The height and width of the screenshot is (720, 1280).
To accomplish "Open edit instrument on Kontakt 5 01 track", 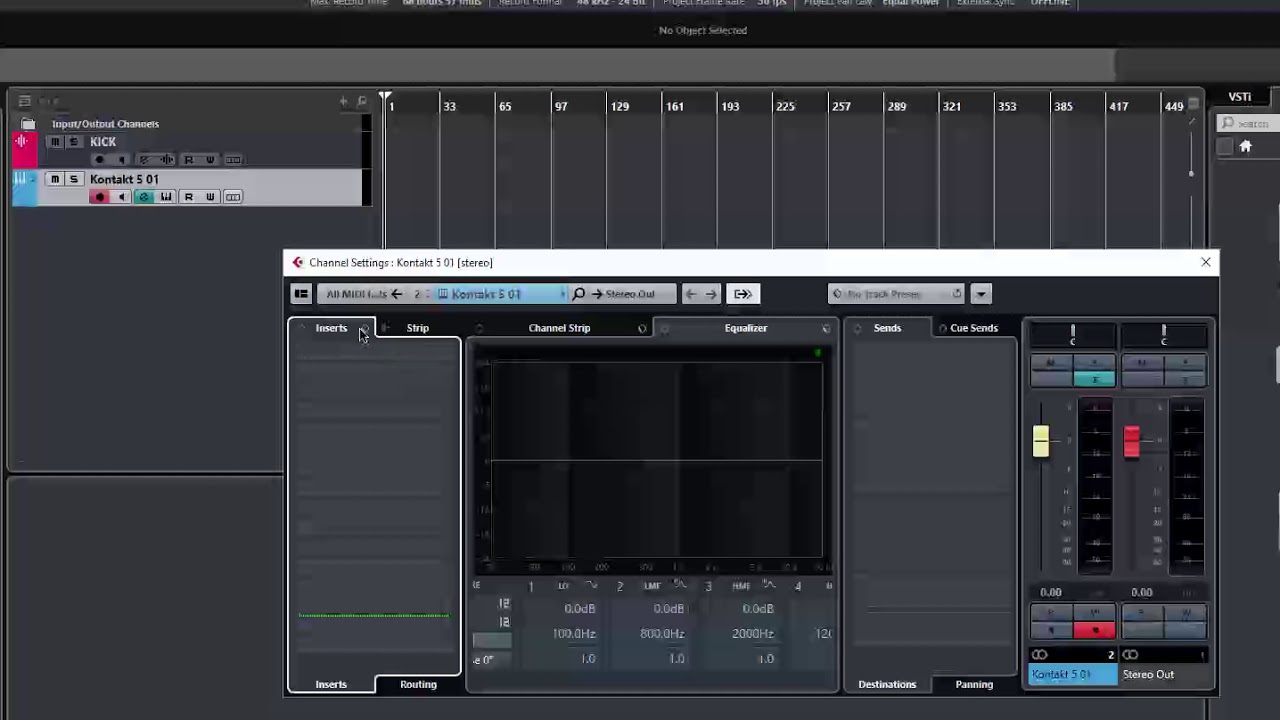I will 144,197.
